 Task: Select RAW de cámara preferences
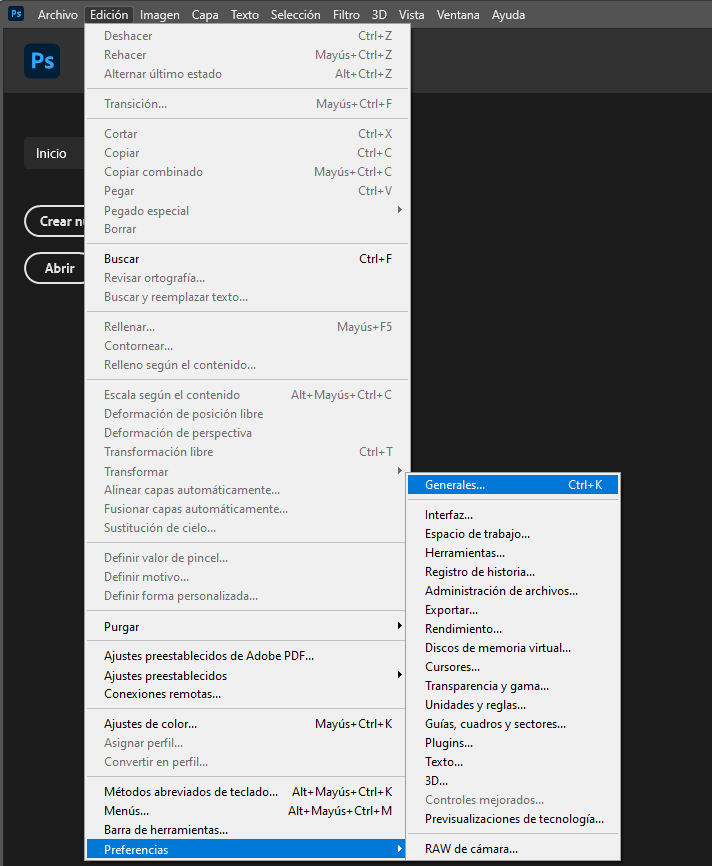point(471,849)
